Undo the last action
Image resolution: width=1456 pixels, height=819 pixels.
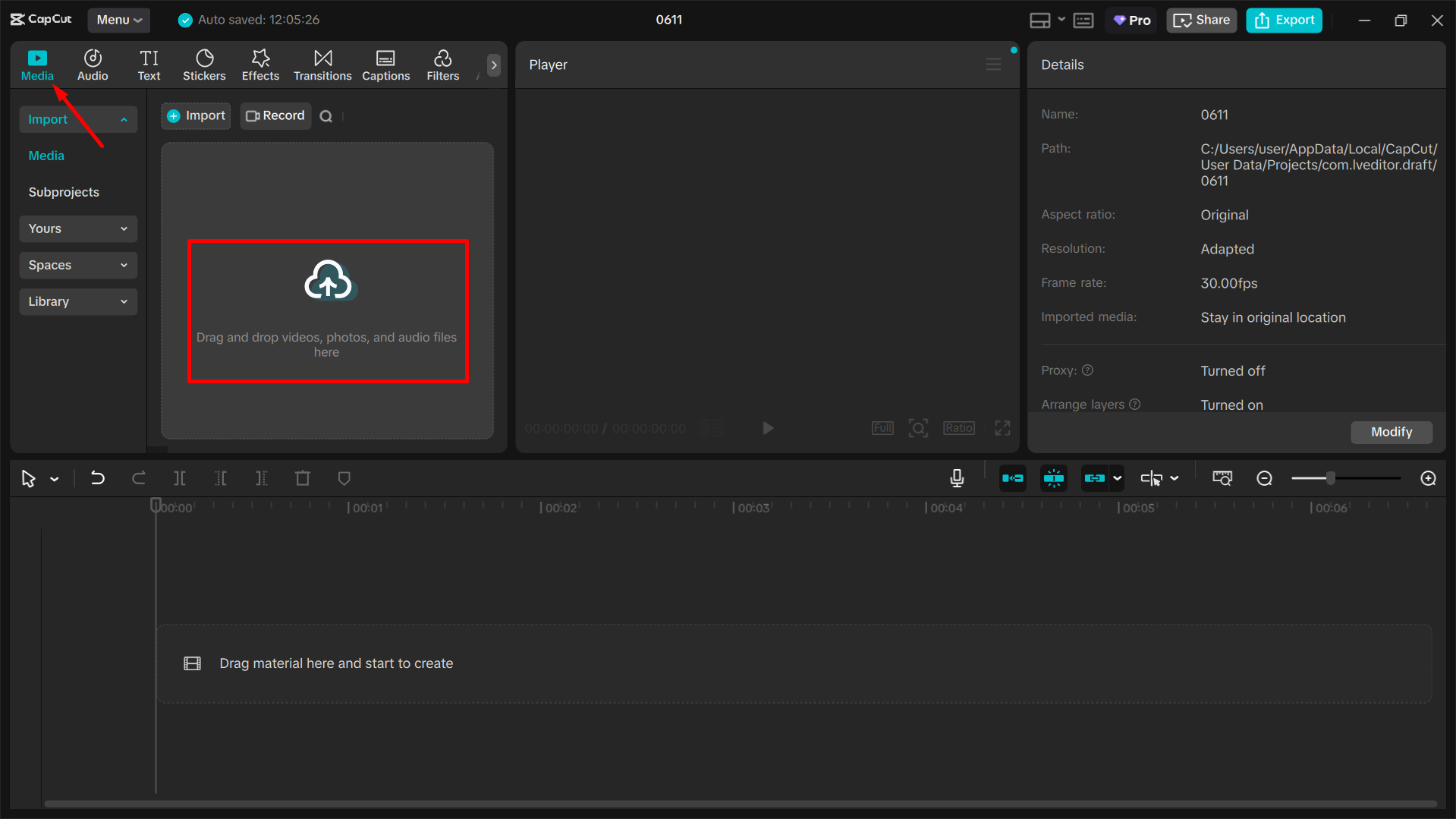coord(98,478)
